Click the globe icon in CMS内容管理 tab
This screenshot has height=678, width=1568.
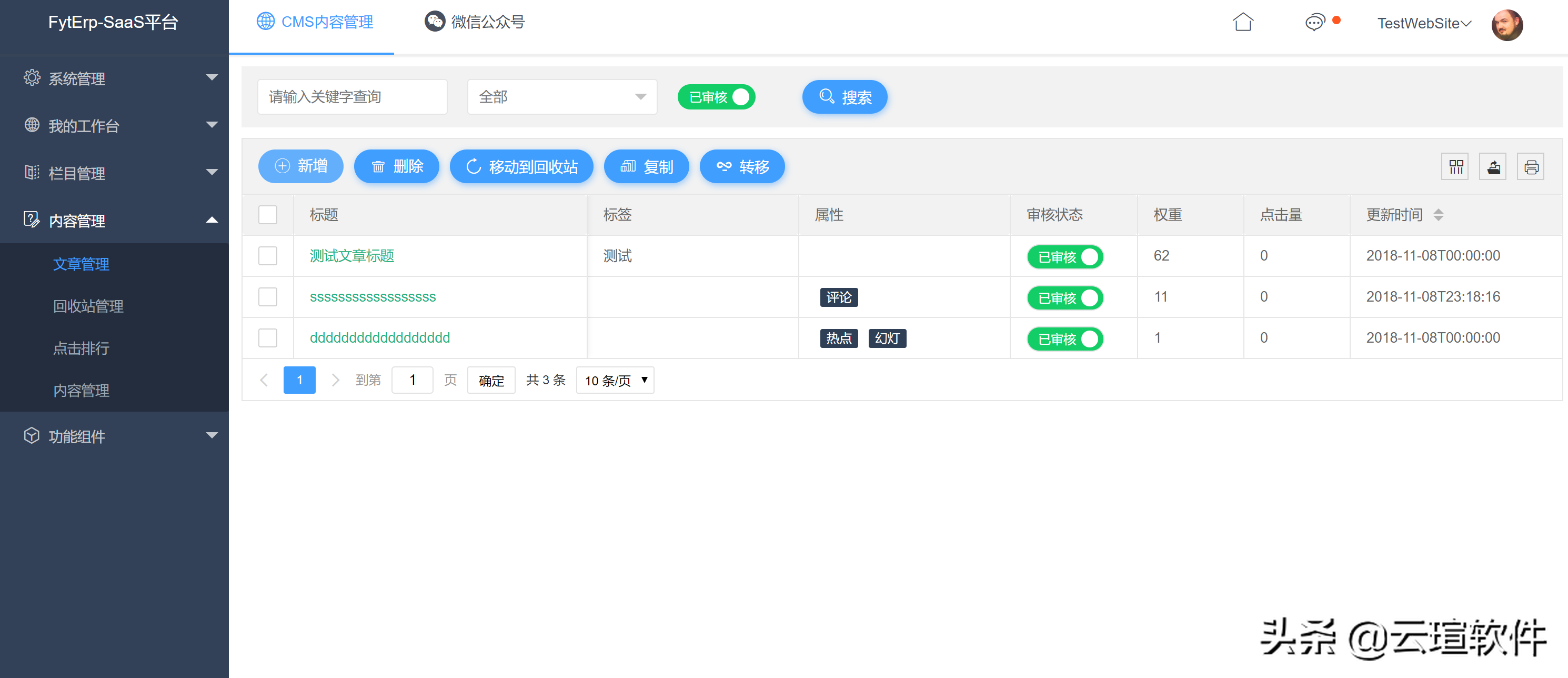tap(265, 22)
